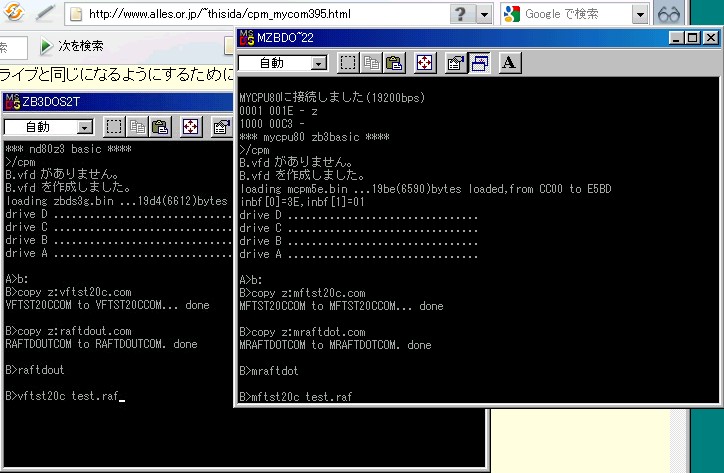Click 'B>mraftdot' line in MZBDO~22
This screenshot has width=724, height=473.
tap(269, 370)
